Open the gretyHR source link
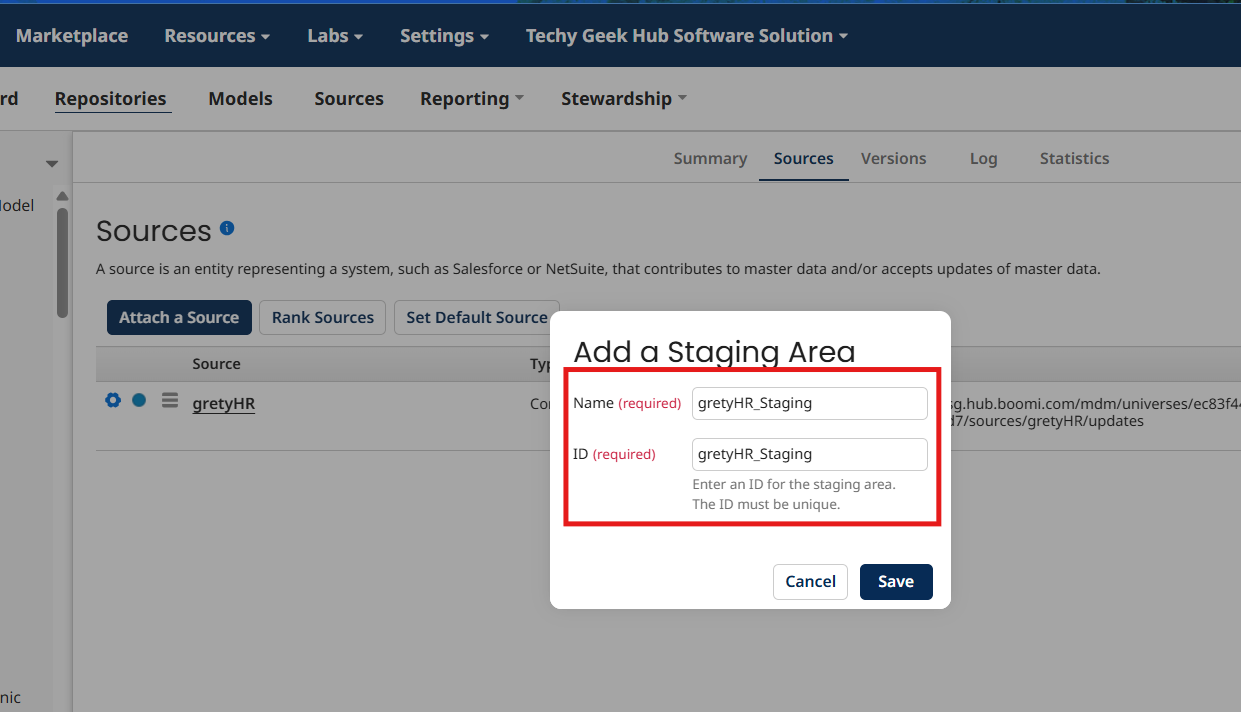This screenshot has height=712, width=1241. 223,404
